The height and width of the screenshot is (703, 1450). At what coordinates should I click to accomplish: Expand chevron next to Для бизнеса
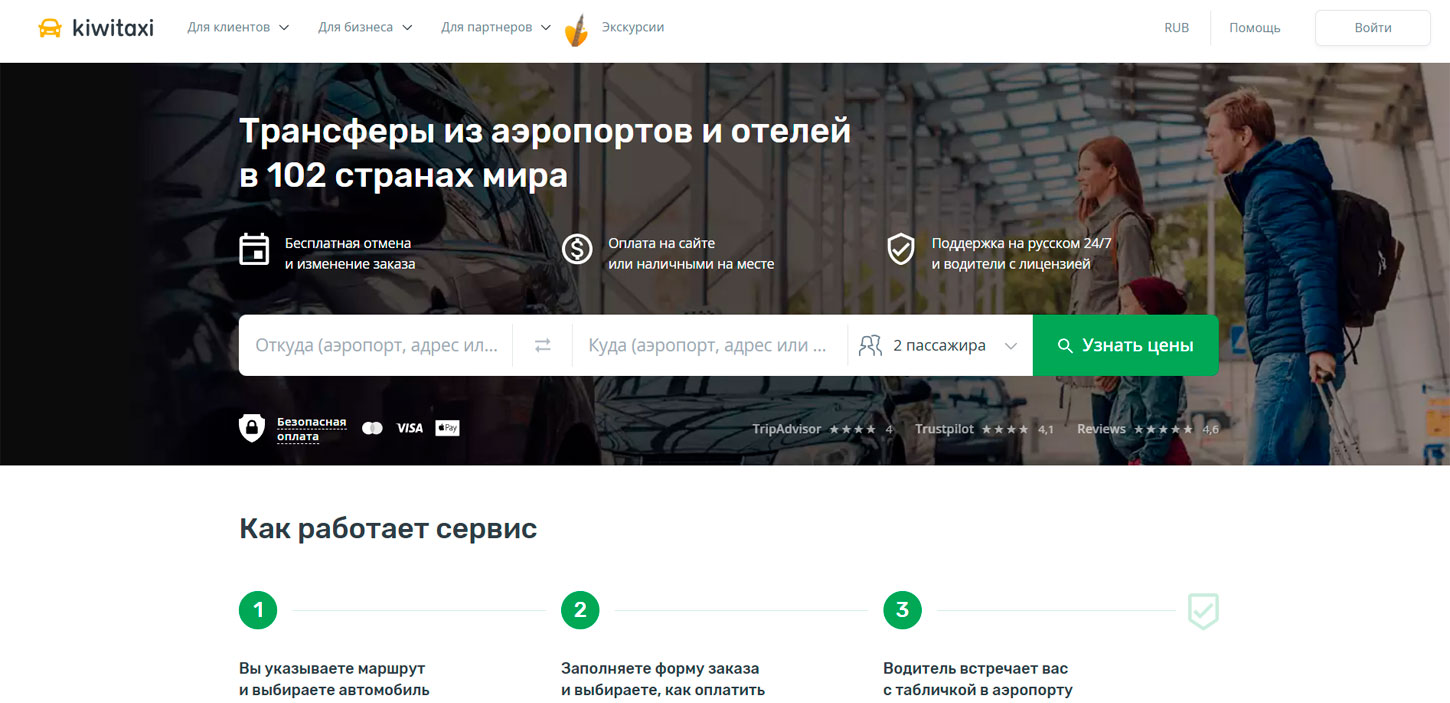(407, 28)
